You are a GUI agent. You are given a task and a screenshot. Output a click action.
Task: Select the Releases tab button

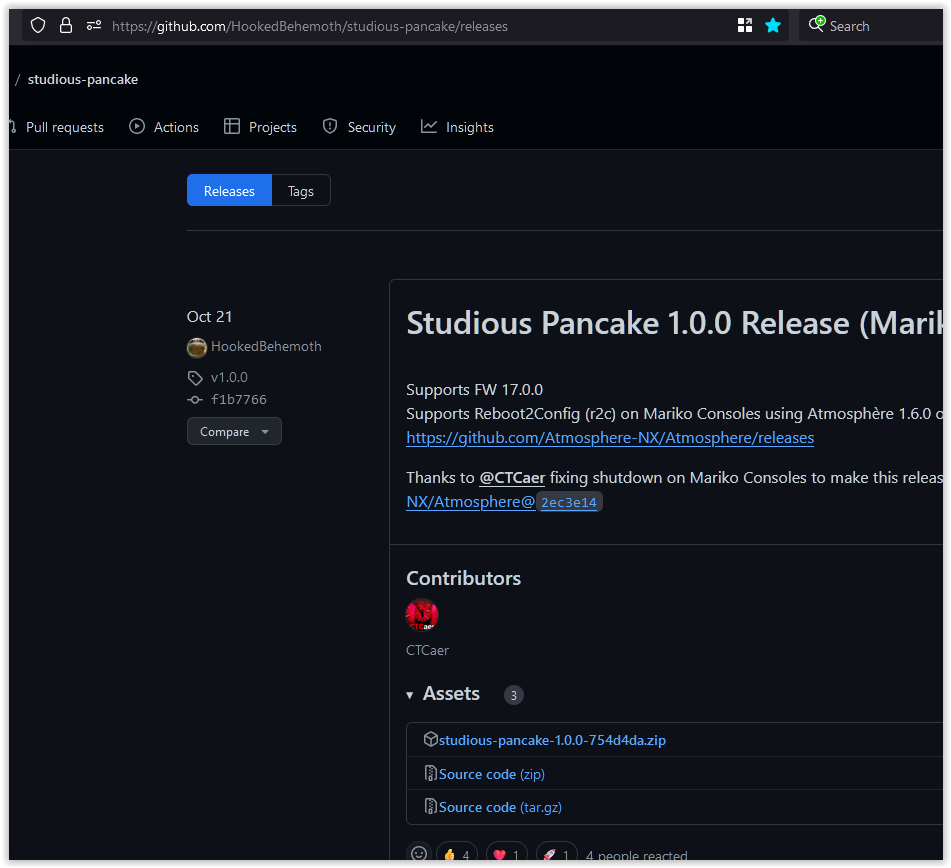pyautogui.click(x=229, y=190)
